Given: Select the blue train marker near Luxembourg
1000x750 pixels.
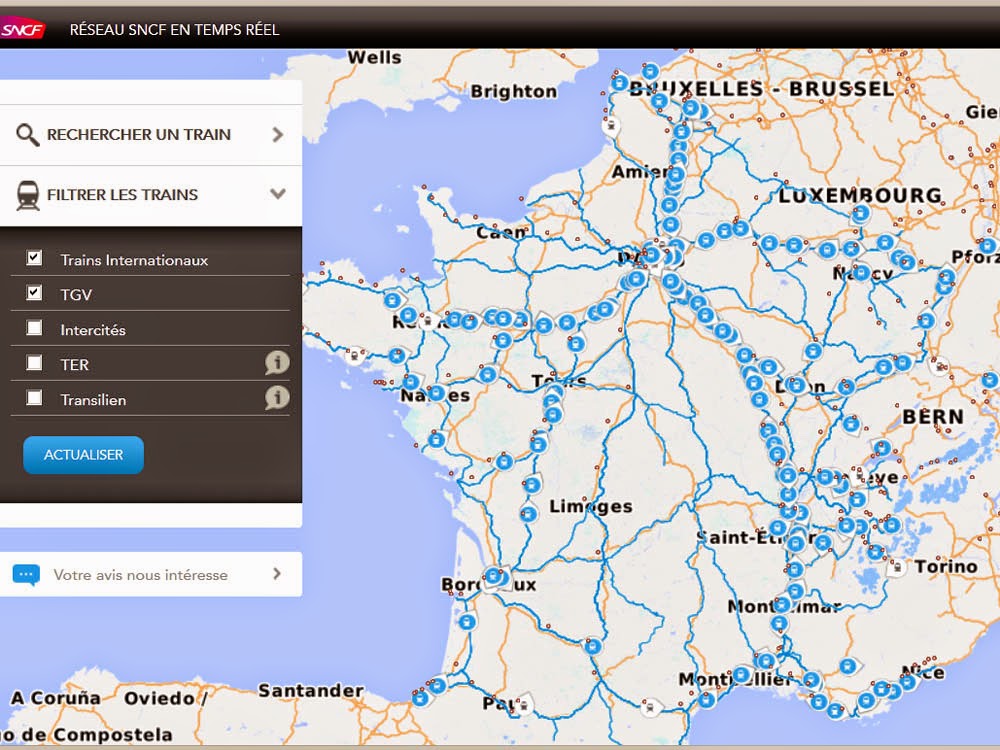Looking at the screenshot, I should click(860, 213).
